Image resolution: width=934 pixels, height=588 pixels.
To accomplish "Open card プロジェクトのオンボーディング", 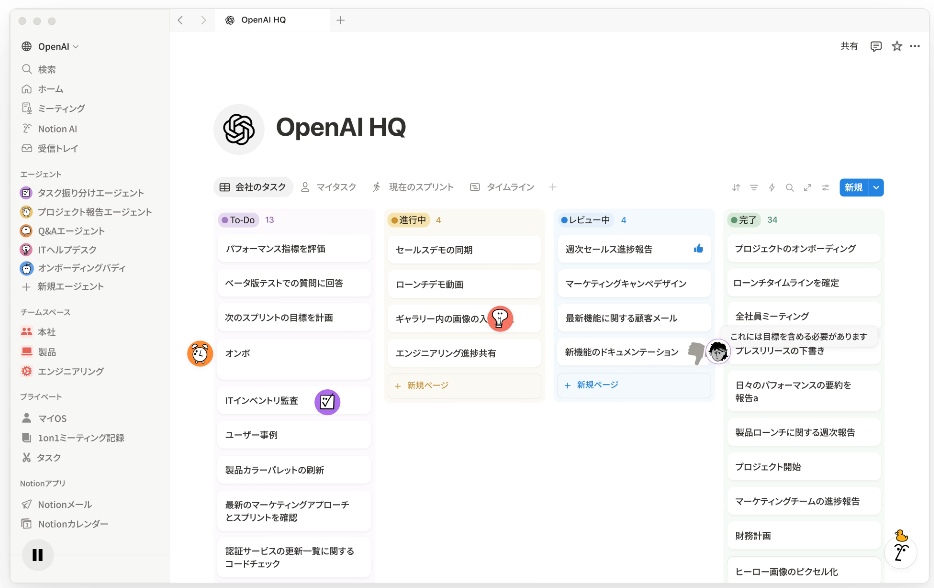I will point(804,248).
